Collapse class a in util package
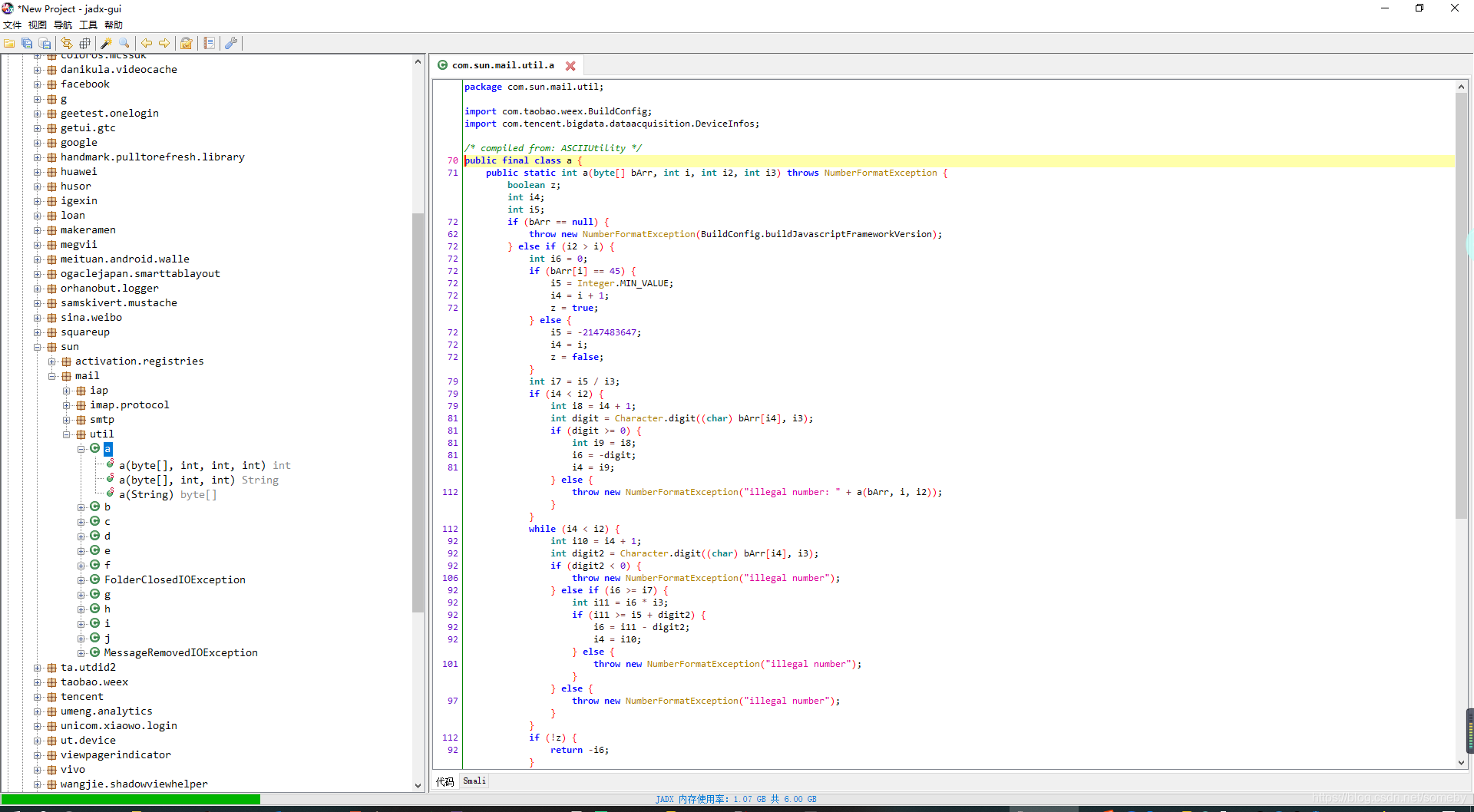Screen dimensions: 1474x812 pos(81,449)
